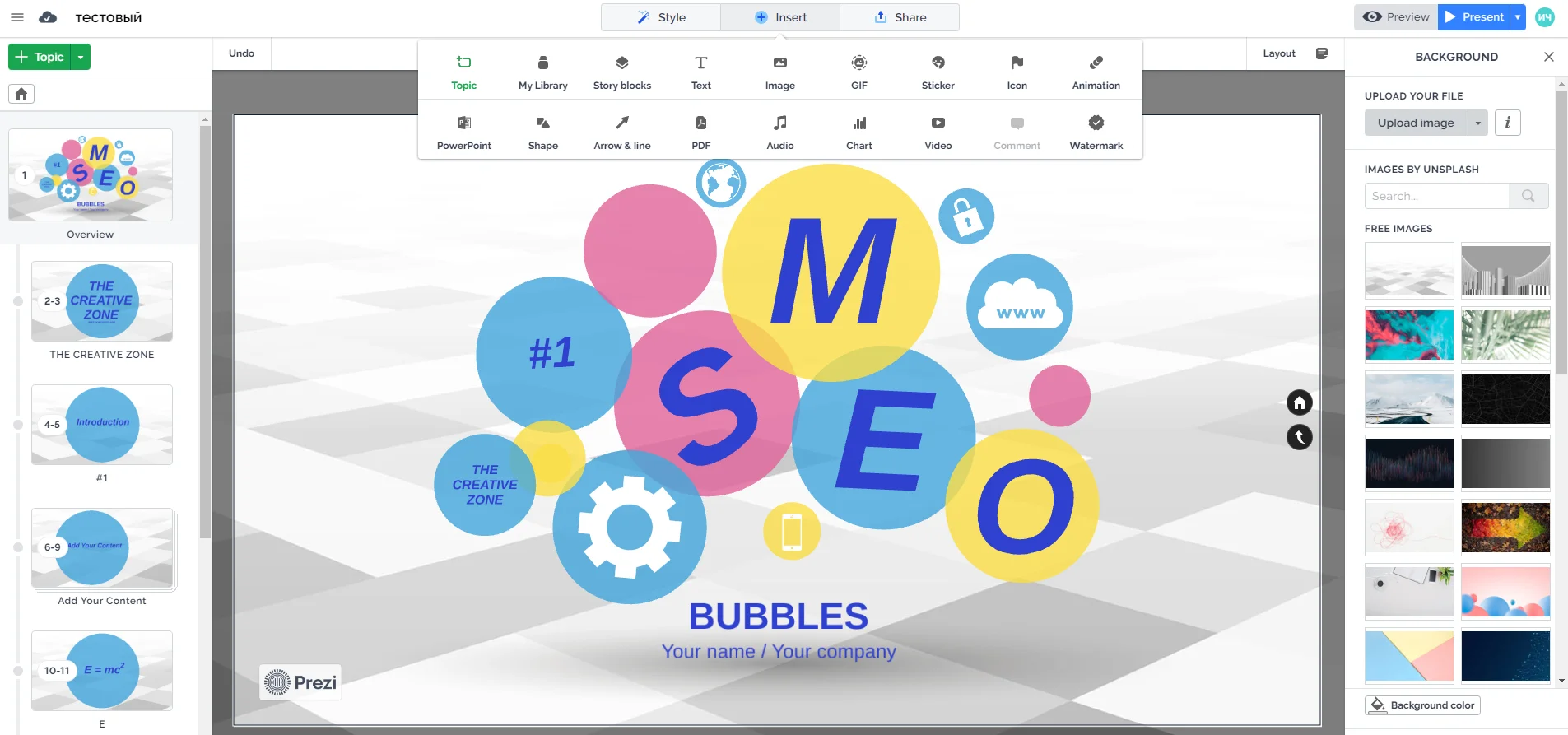
Task: Click the home overview button on canvas
Action: click(1299, 402)
